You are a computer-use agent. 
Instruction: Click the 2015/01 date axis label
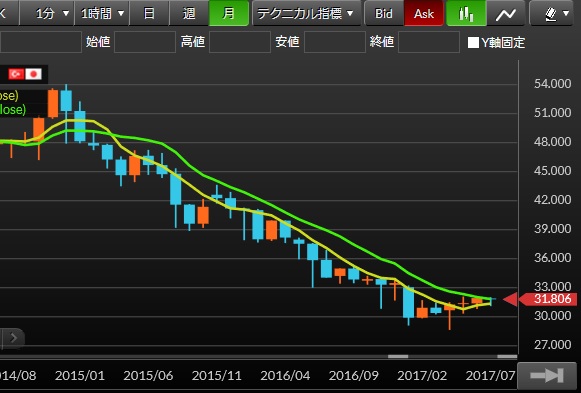click(80, 376)
